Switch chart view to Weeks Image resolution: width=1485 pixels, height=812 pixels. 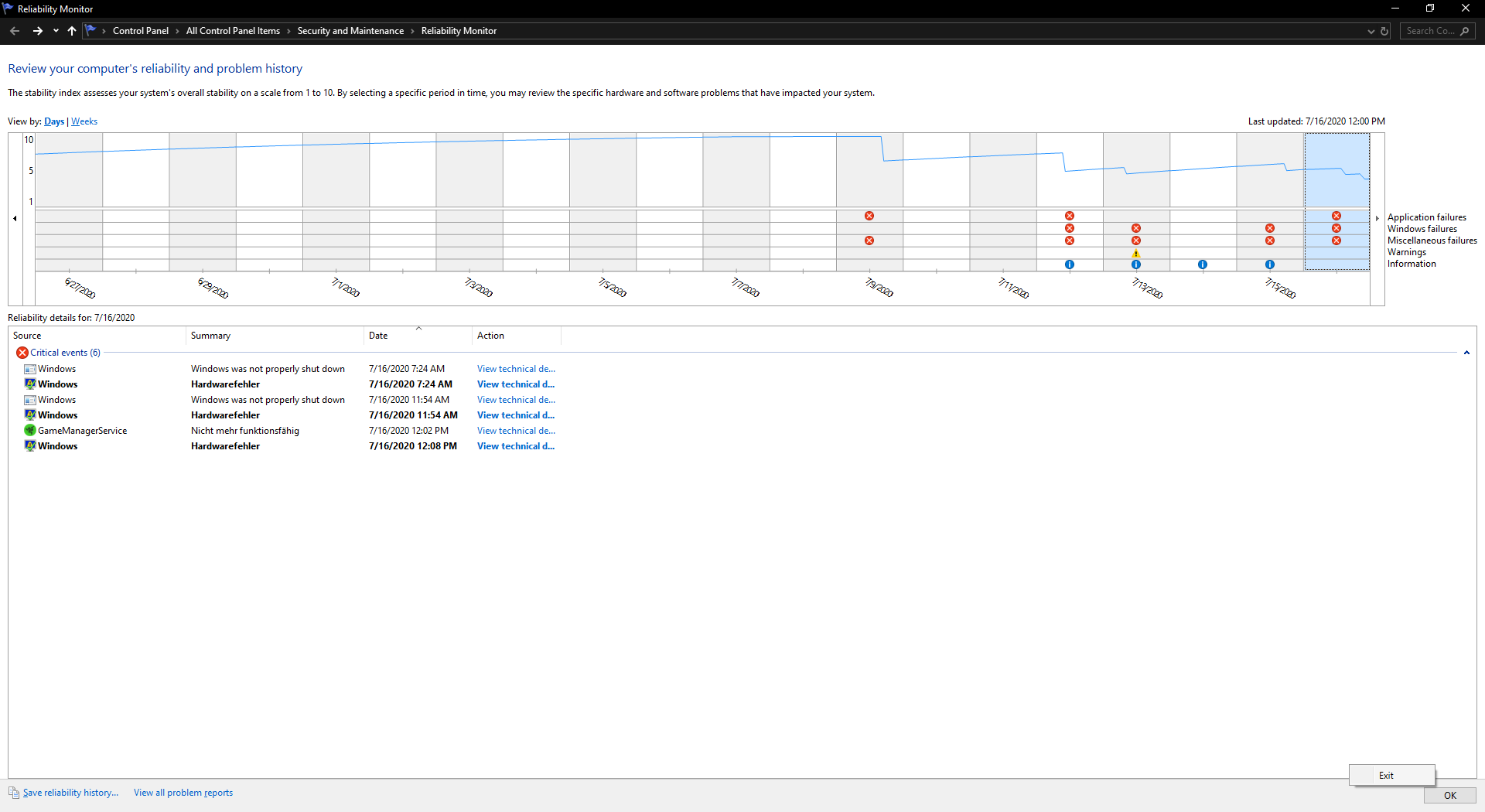(x=84, y=121)
